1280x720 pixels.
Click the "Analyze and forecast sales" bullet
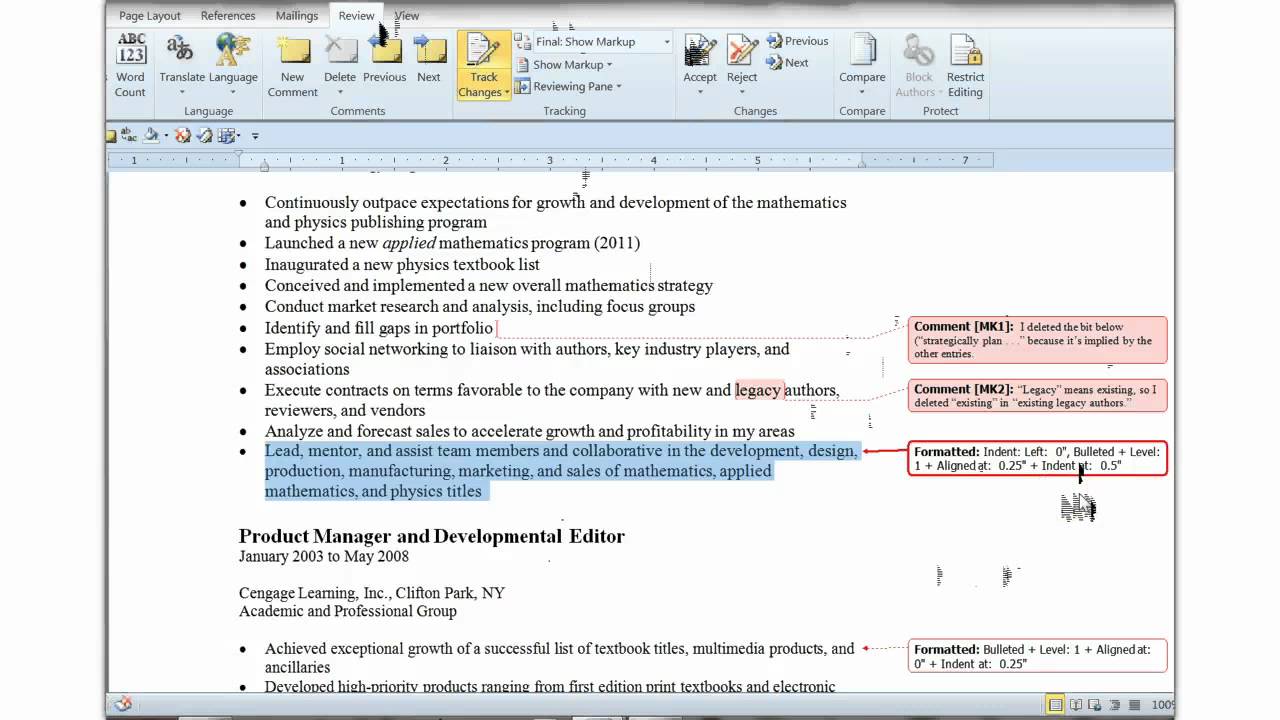click(530, 431)
